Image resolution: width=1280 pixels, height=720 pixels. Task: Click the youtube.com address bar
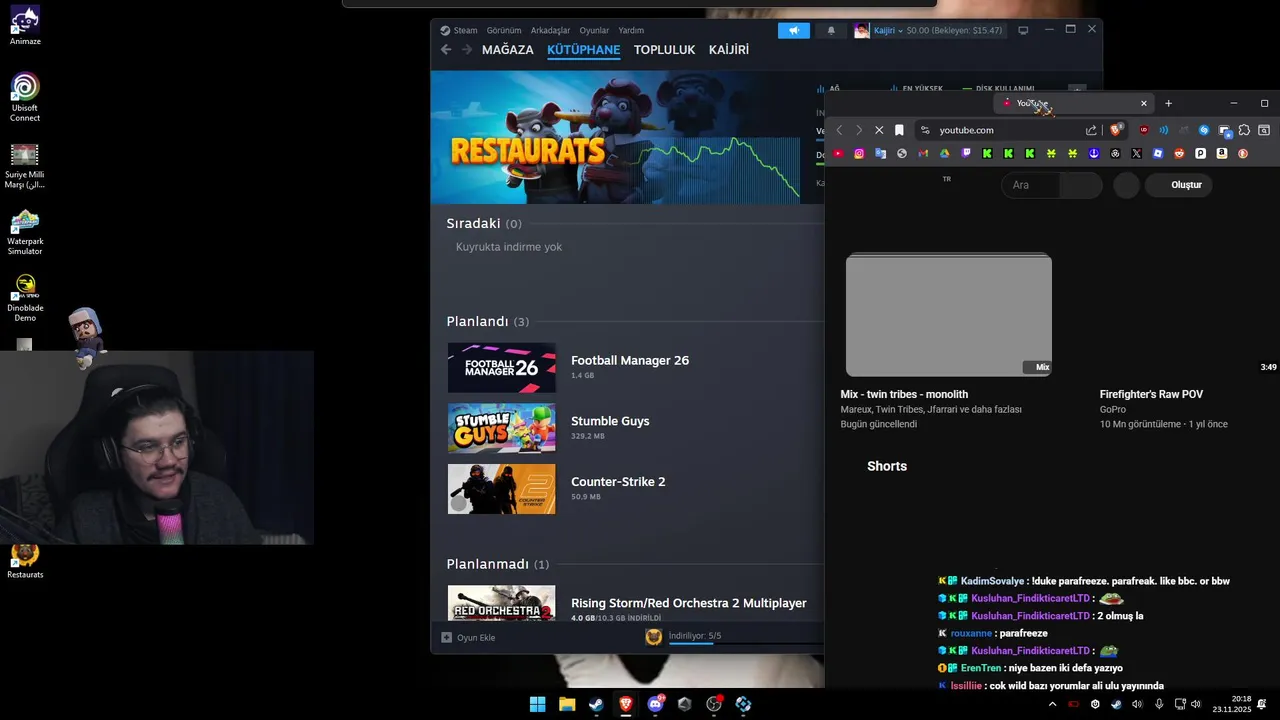pos(1000,130)
